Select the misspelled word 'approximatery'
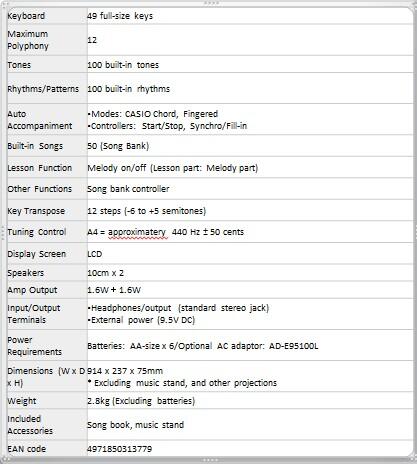Image resolution: width=417 pixels, height=464 pixels. 137,232
